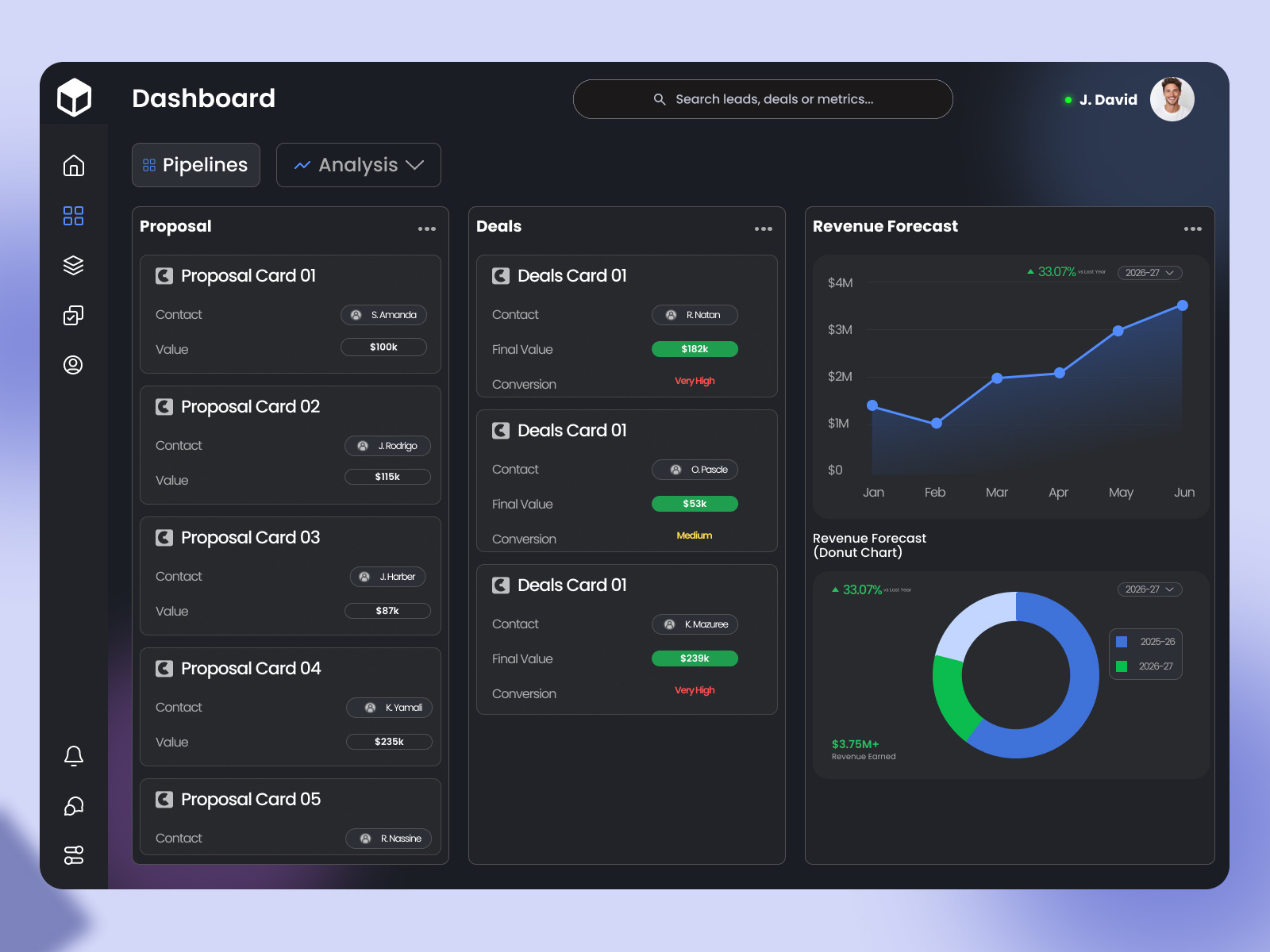Image resolution: width=1270 pixels, height=952 pixels.
Task: Click the $87k value badge
Action: (388, 611)
